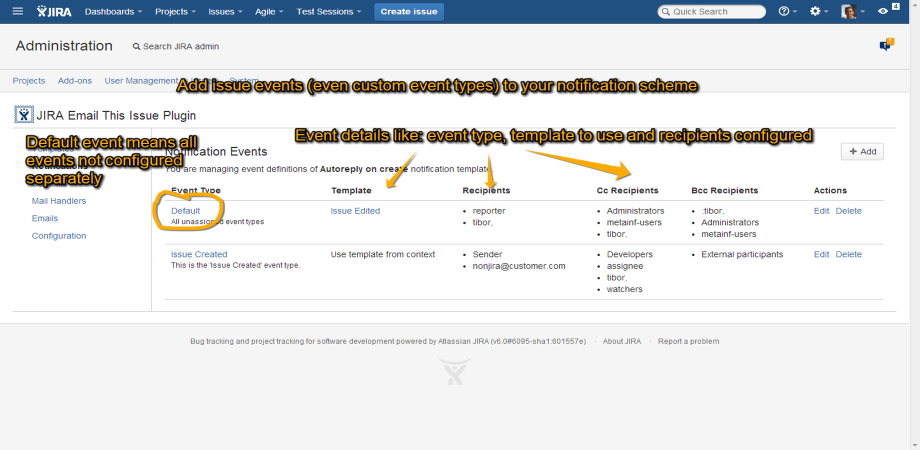Switch to the Projects admin tab
Image resolution: width=920 pixels, height=450 pixels.
click(29, 81)
